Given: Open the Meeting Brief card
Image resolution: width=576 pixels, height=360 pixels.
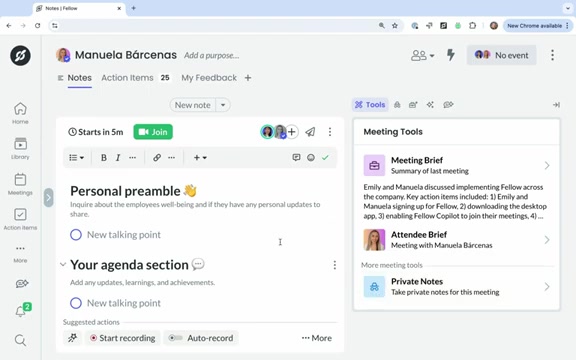Looking at the screenshot, I should tap(457, 165).
